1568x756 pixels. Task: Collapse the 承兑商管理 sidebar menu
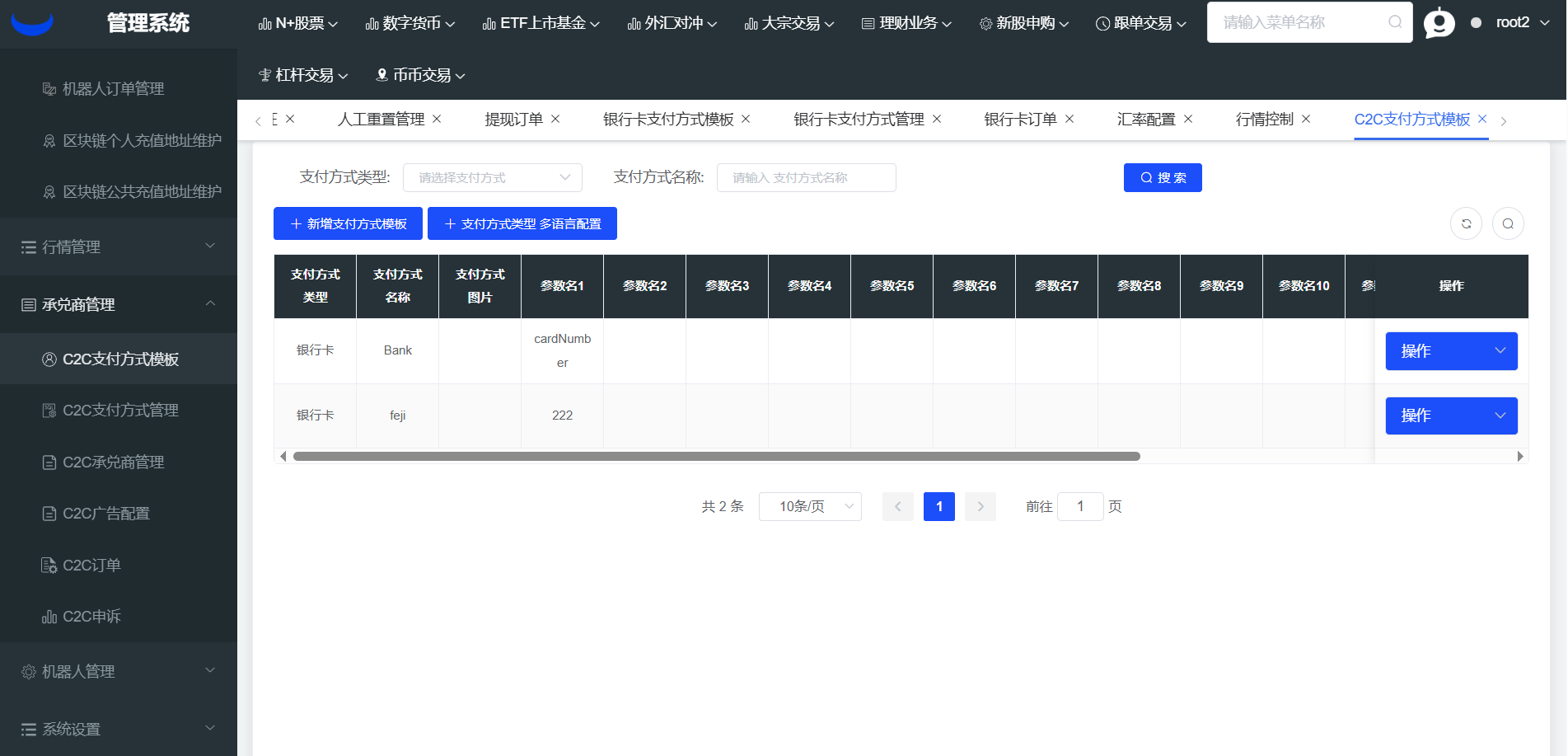[x=119, y=304]
